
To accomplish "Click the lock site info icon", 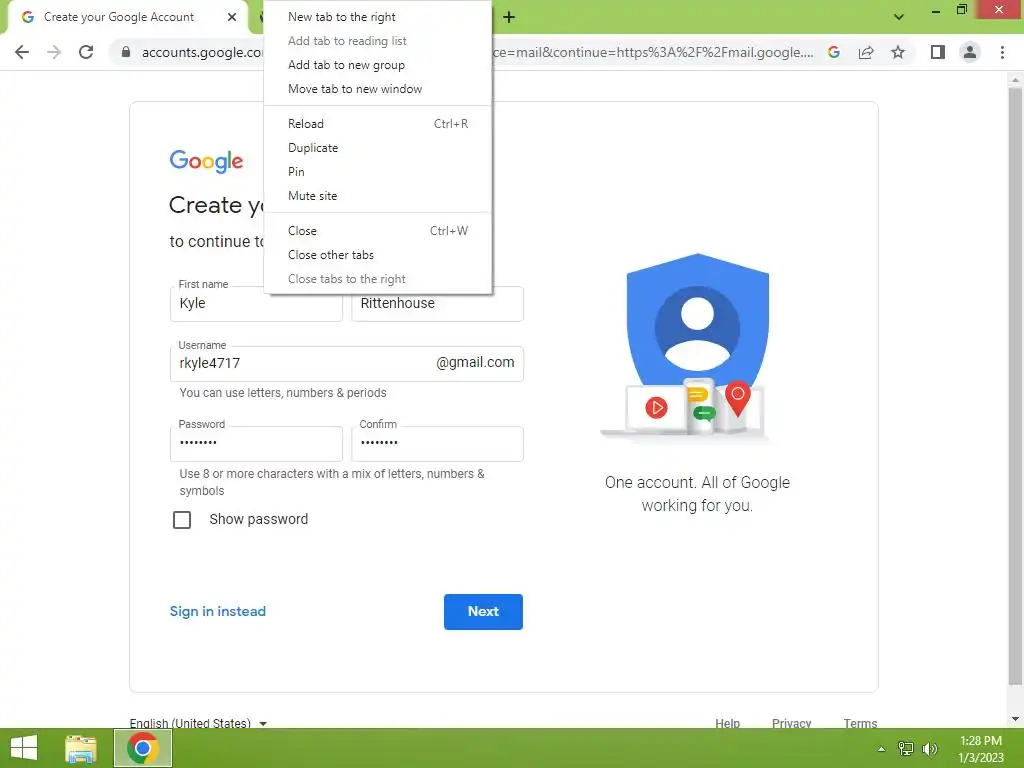I will 125,52.
